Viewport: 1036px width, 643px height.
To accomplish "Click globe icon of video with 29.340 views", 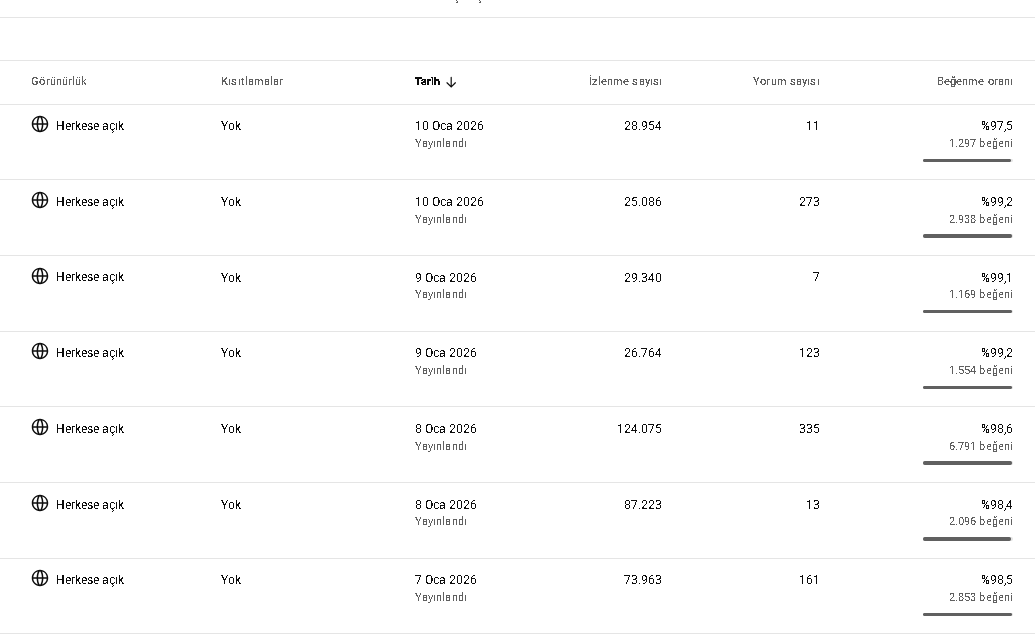I will click(40, 276).
